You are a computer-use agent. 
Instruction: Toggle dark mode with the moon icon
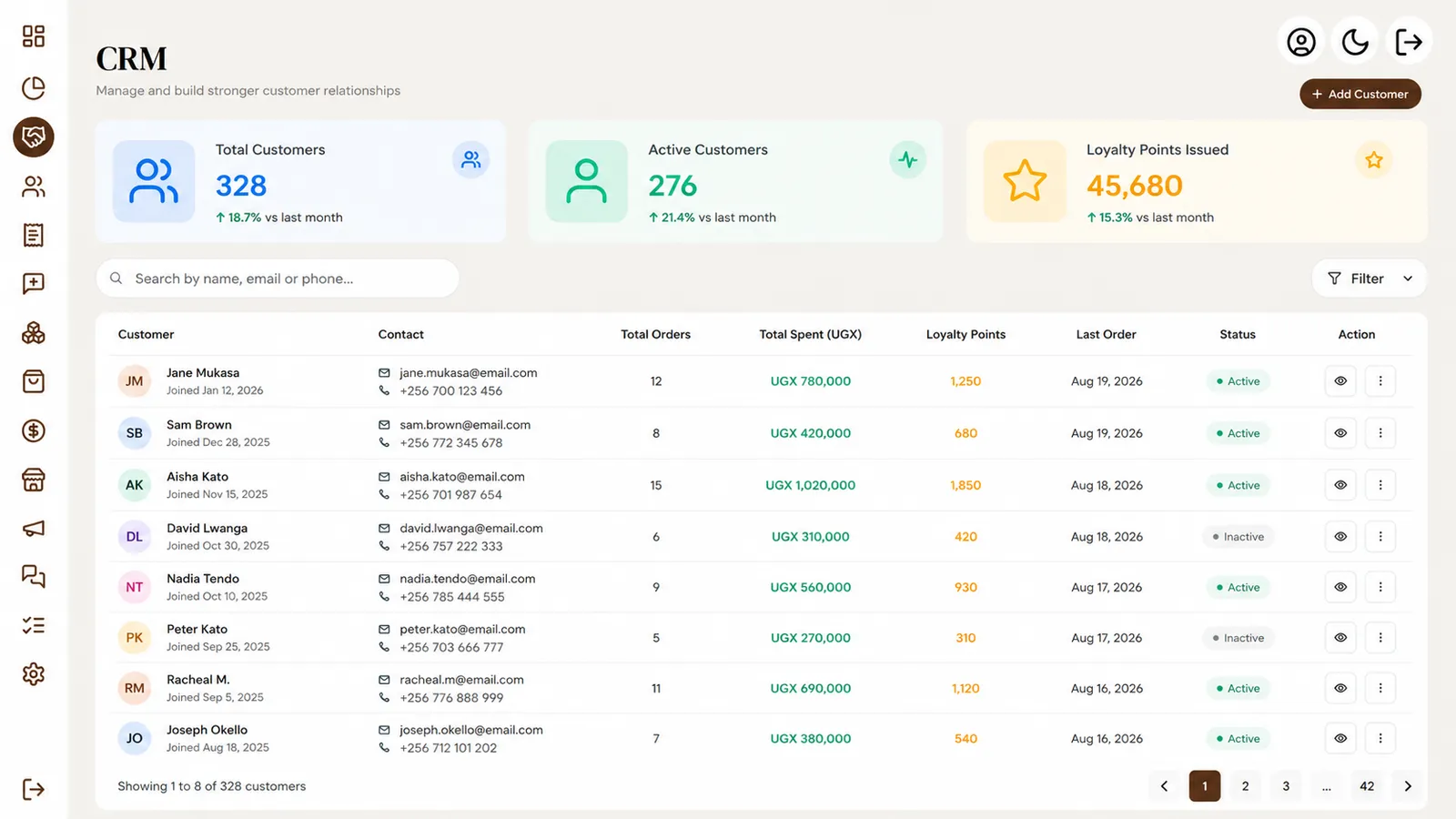(x=1355, y=42)
